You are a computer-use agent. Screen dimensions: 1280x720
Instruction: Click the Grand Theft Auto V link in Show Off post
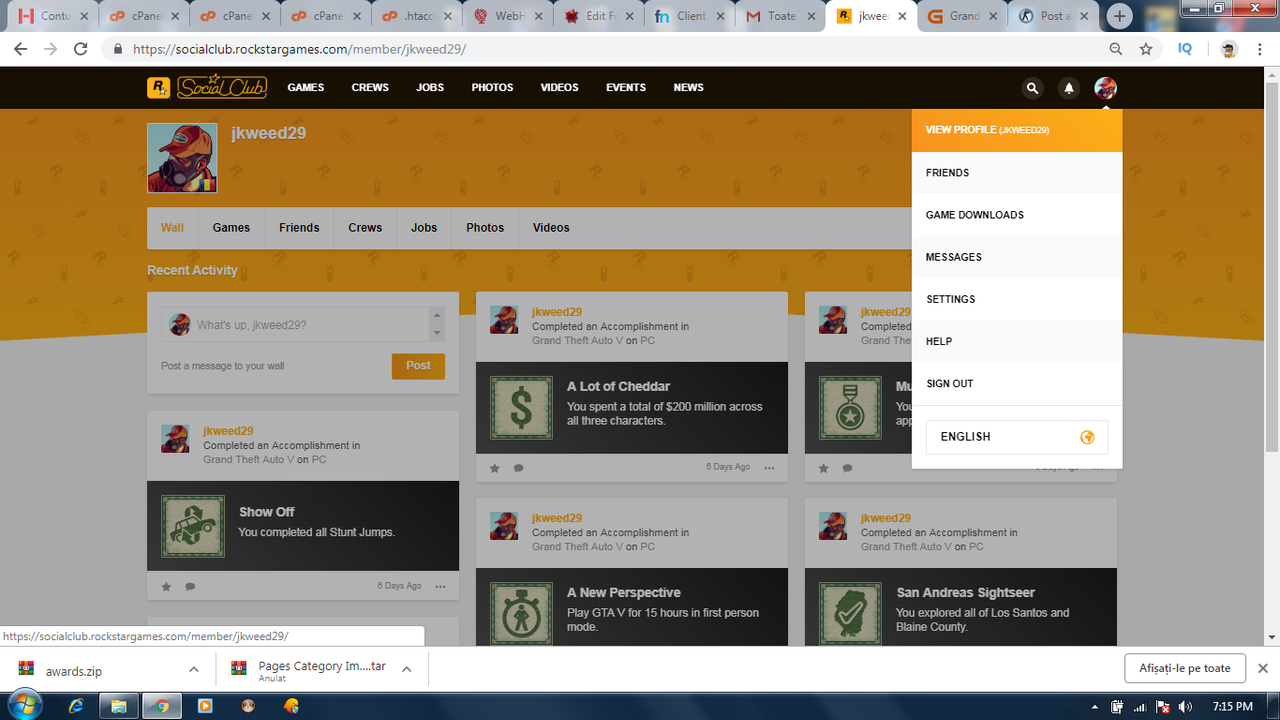tap(249, 460)
